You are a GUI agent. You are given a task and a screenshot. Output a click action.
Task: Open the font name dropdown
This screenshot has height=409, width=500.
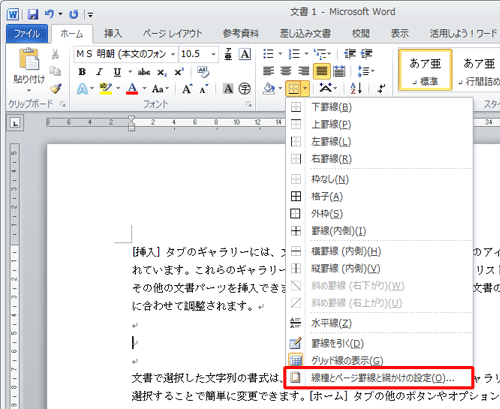point(173,54)
